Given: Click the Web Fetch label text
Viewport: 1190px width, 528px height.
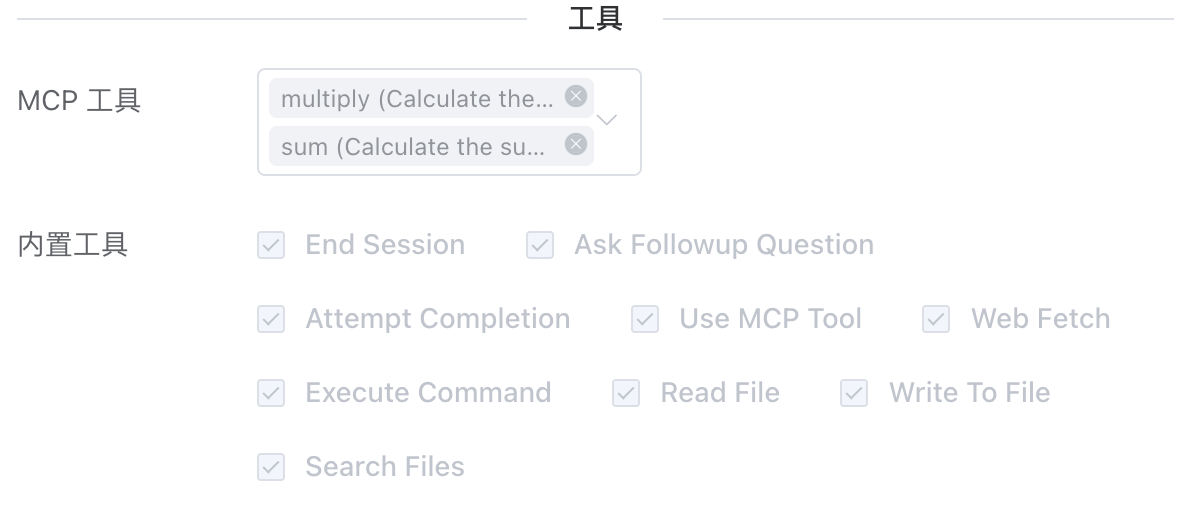Looking at the screenshot, I should tap(1040, 319).
